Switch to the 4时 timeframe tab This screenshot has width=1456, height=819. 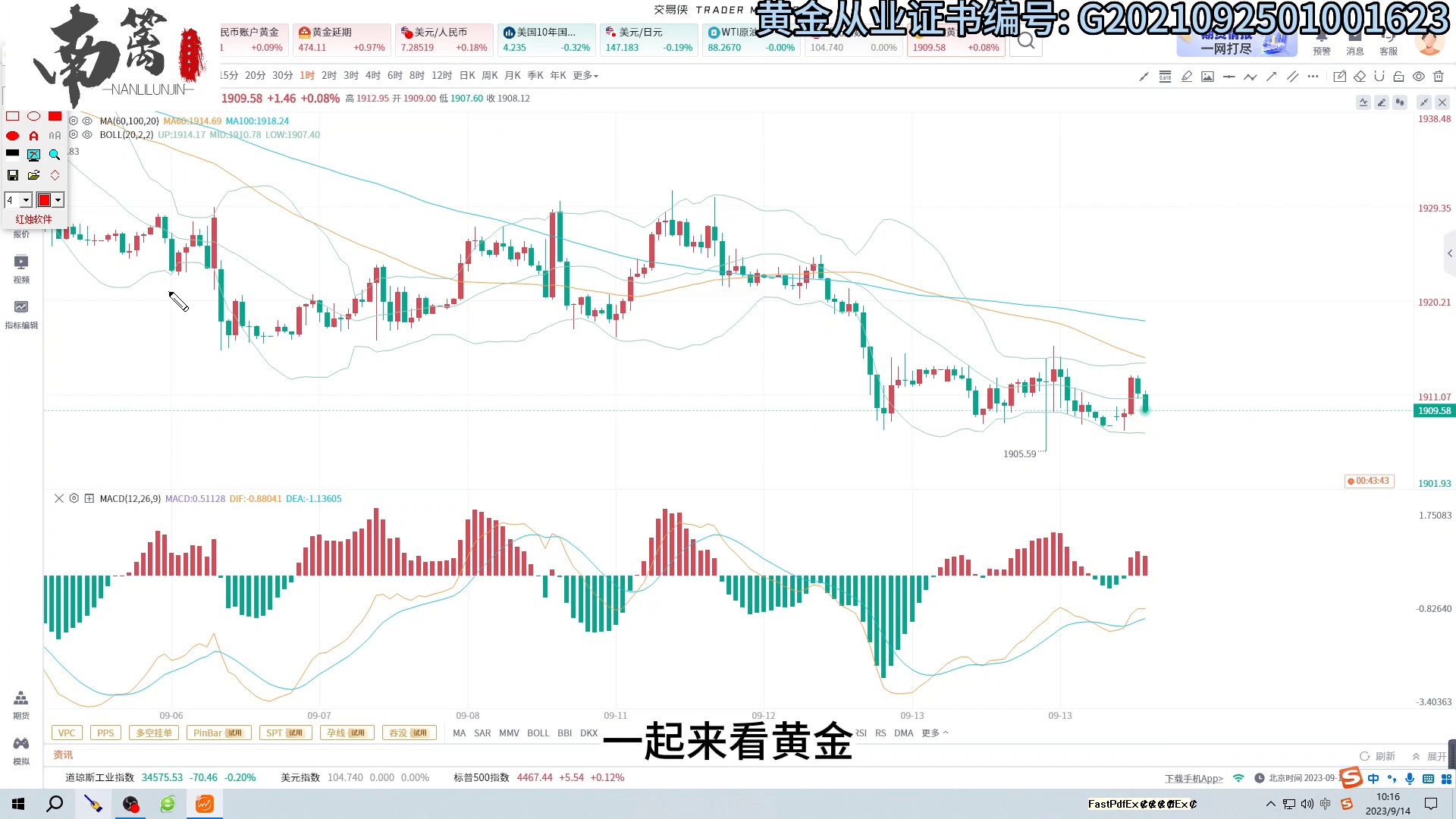click(372, 76)
